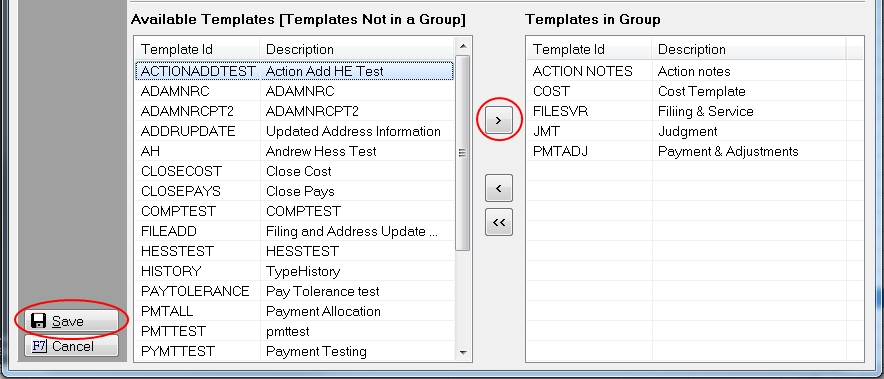
Task: Select the CLOSECOST template row
Action: (294, 171)
